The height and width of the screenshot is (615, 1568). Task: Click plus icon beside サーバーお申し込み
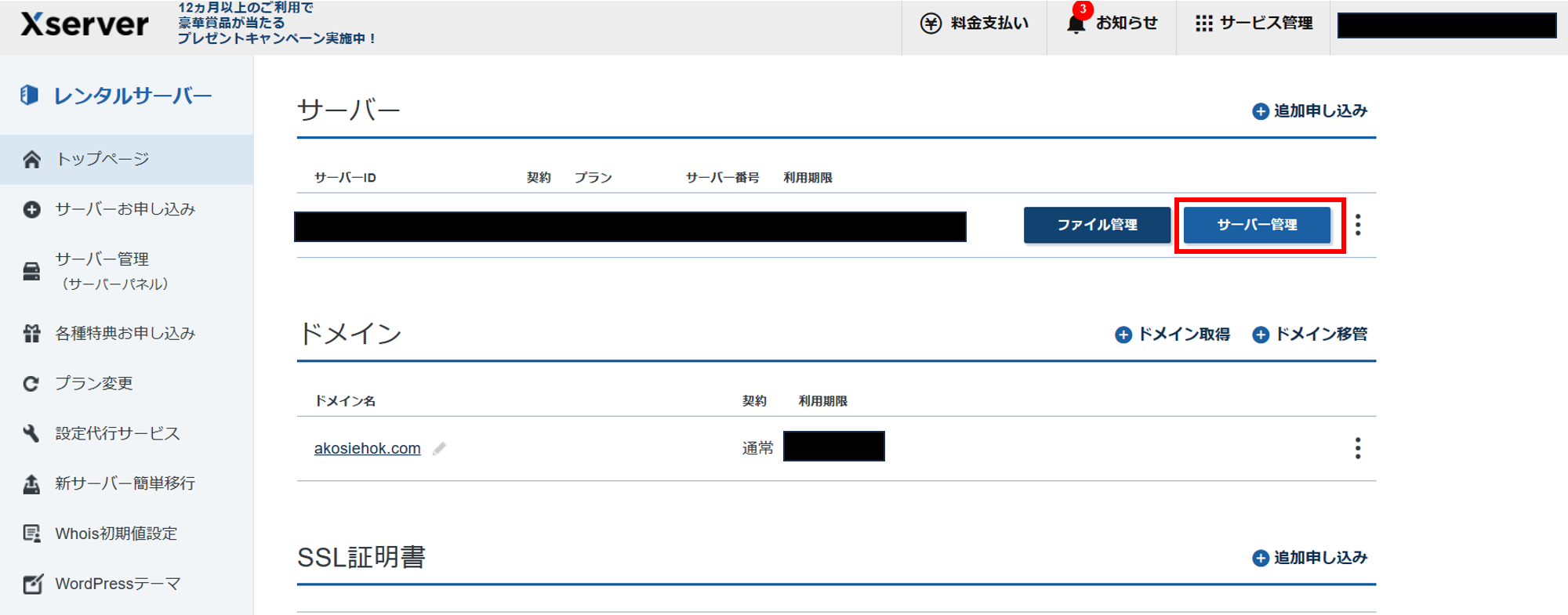(31, 209)
